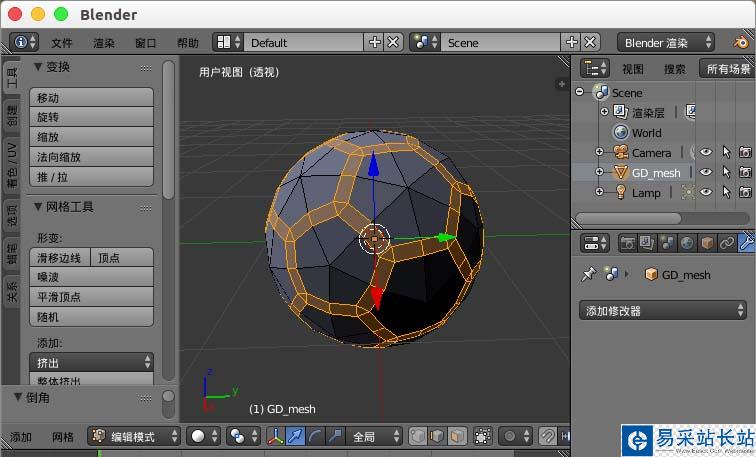Select the rotate manipulator arc icon
The width and height of the screenshot is (756, 457).
[x=315, y=436]
